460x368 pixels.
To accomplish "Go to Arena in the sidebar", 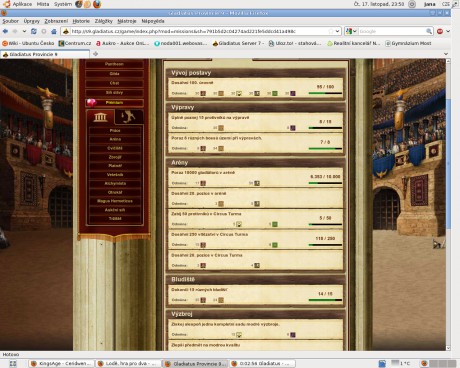I will 115,139.
